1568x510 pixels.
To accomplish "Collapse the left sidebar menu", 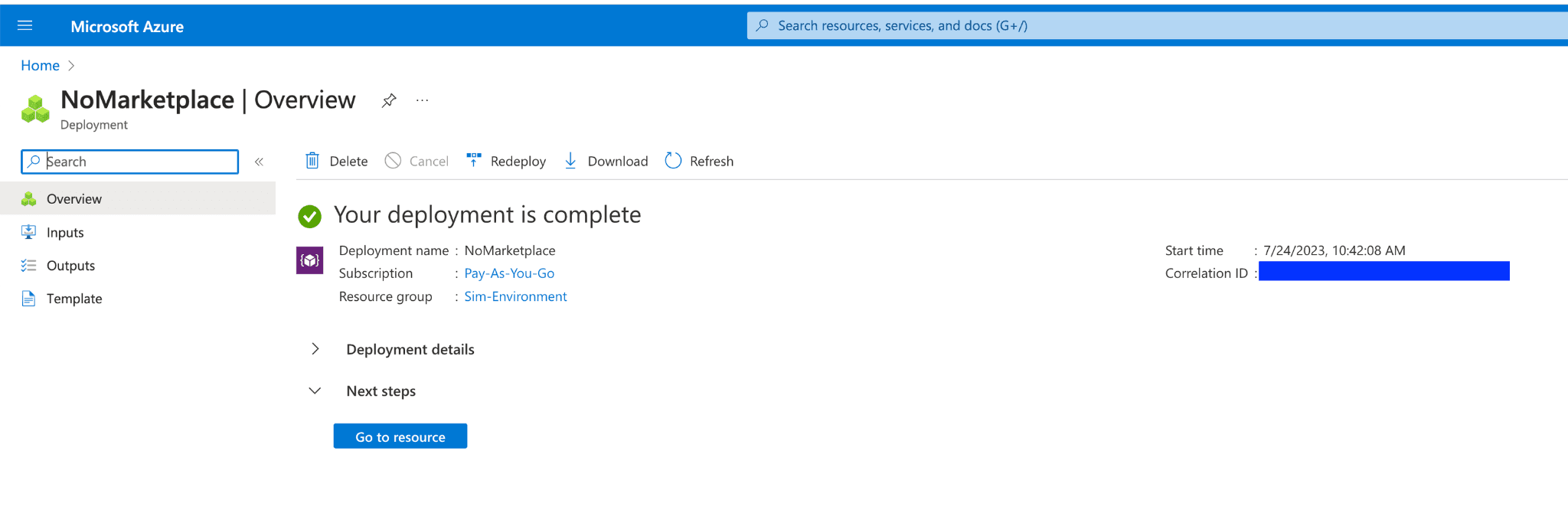I will pyautogui.click(x=259, y=162).
